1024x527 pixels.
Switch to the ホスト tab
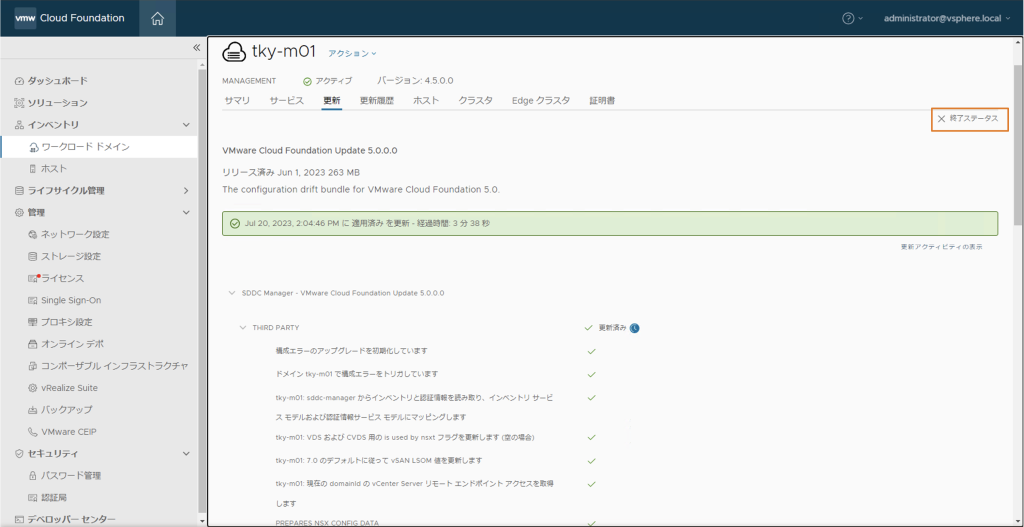click(426, 101)
